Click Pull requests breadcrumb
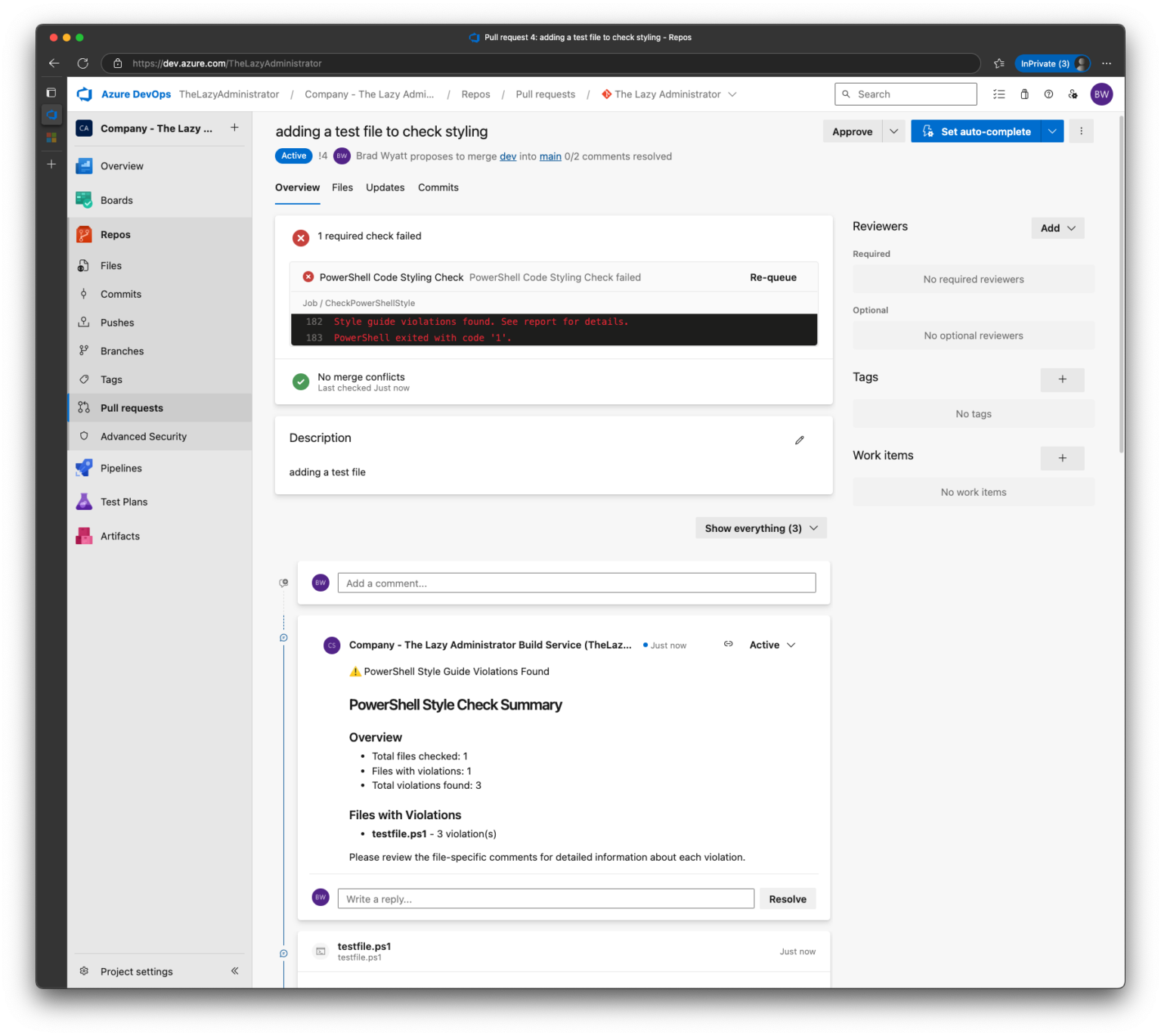 pos(546,94)
